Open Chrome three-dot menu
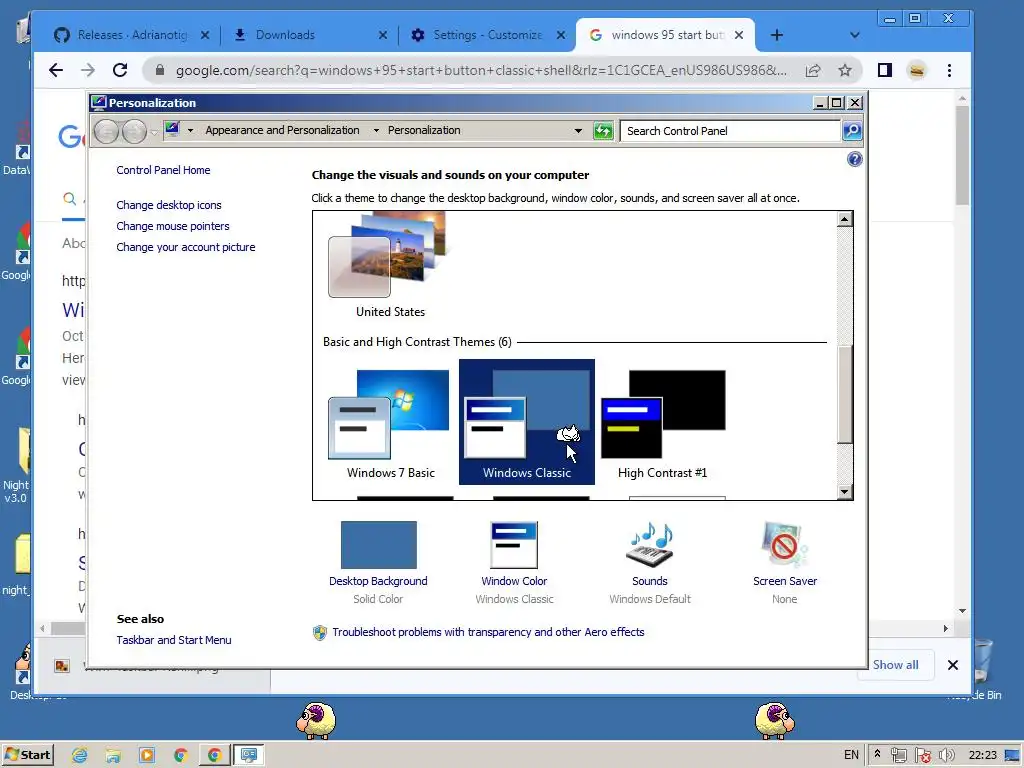This screenshot has width=1024, height=768. point(949,71)
